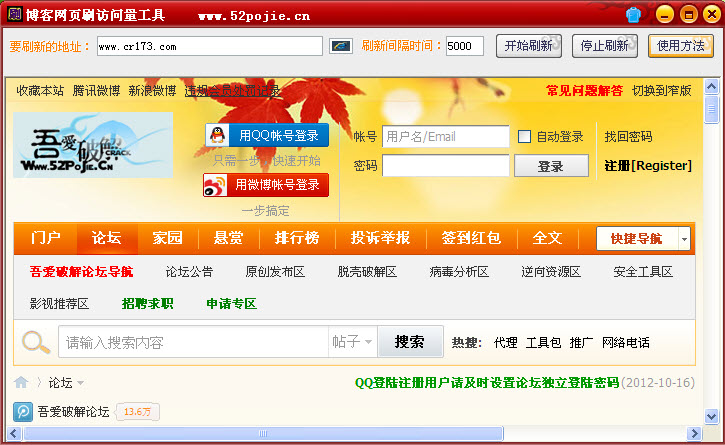
Task: Open the 签到红包 tab
Action: pyautogui.click(x=471, y=238)
